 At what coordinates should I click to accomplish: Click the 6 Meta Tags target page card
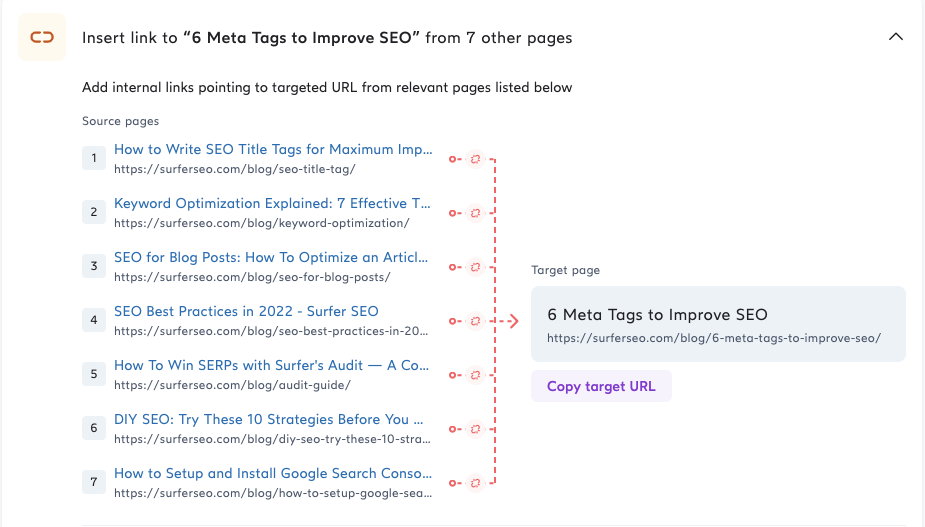[x=718, y=324]
